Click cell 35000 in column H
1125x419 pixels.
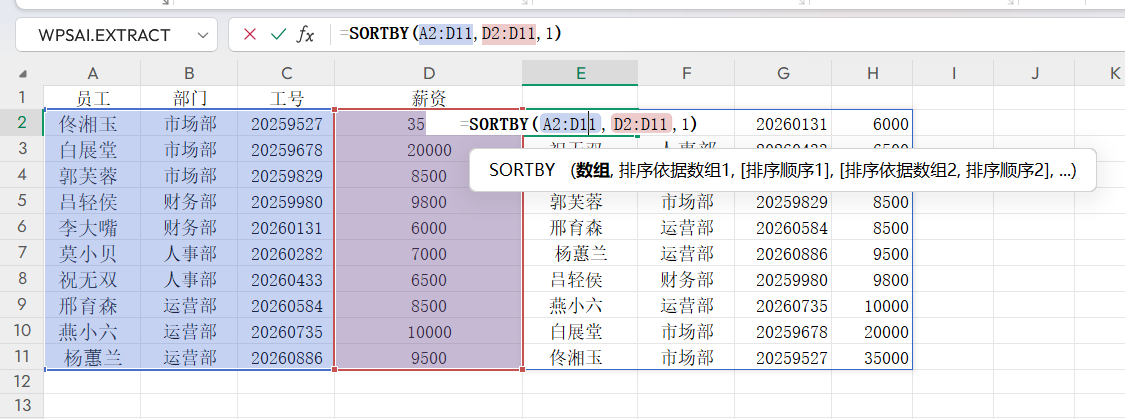click(872, 357)
